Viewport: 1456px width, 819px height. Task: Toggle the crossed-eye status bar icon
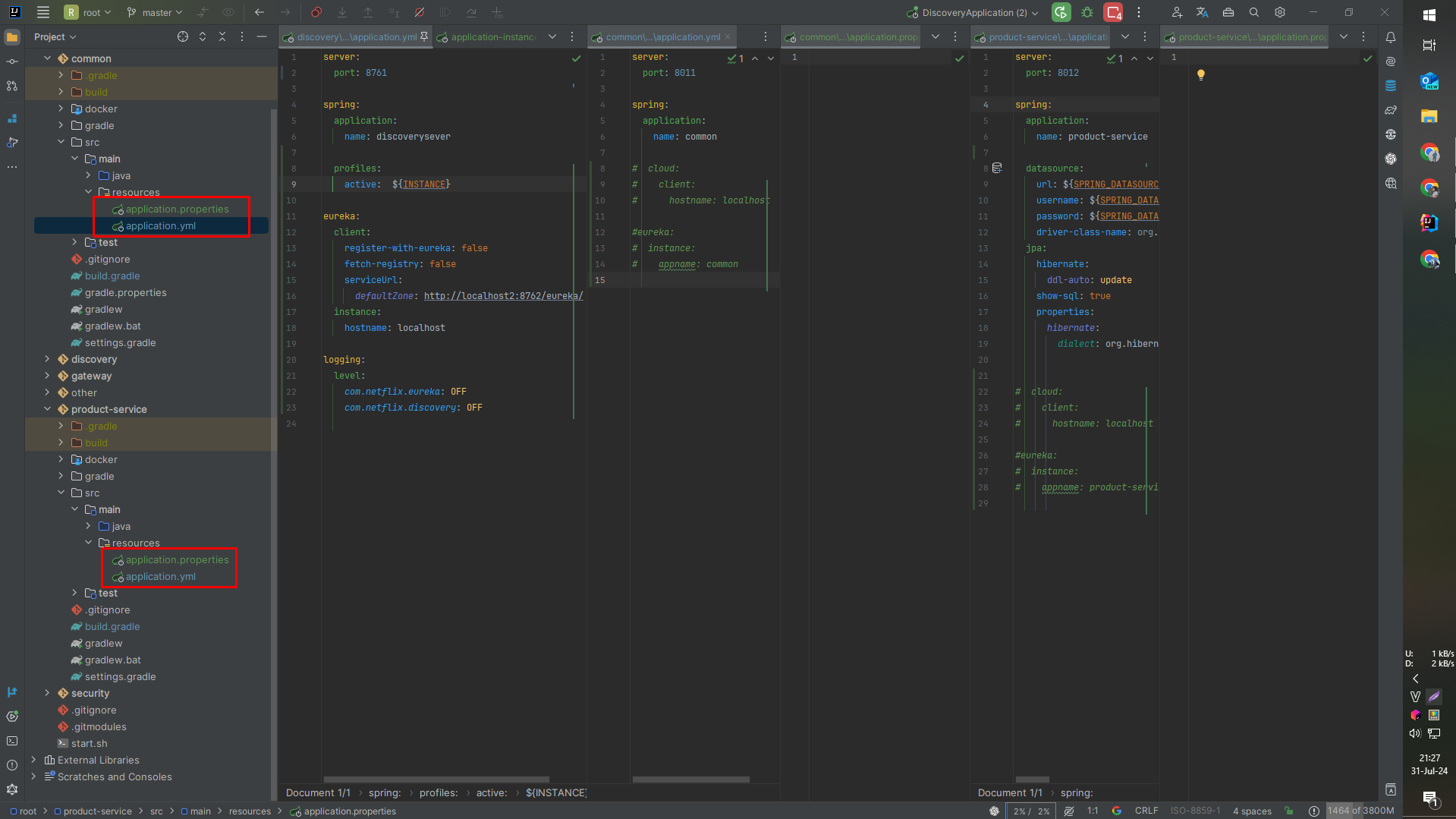pos(1069,811)
